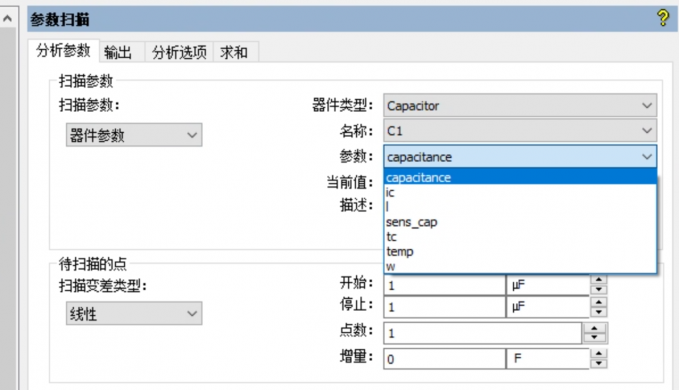Click the 增量 increment value field
Screen dimensions: 679x390
tap(444, 359)
